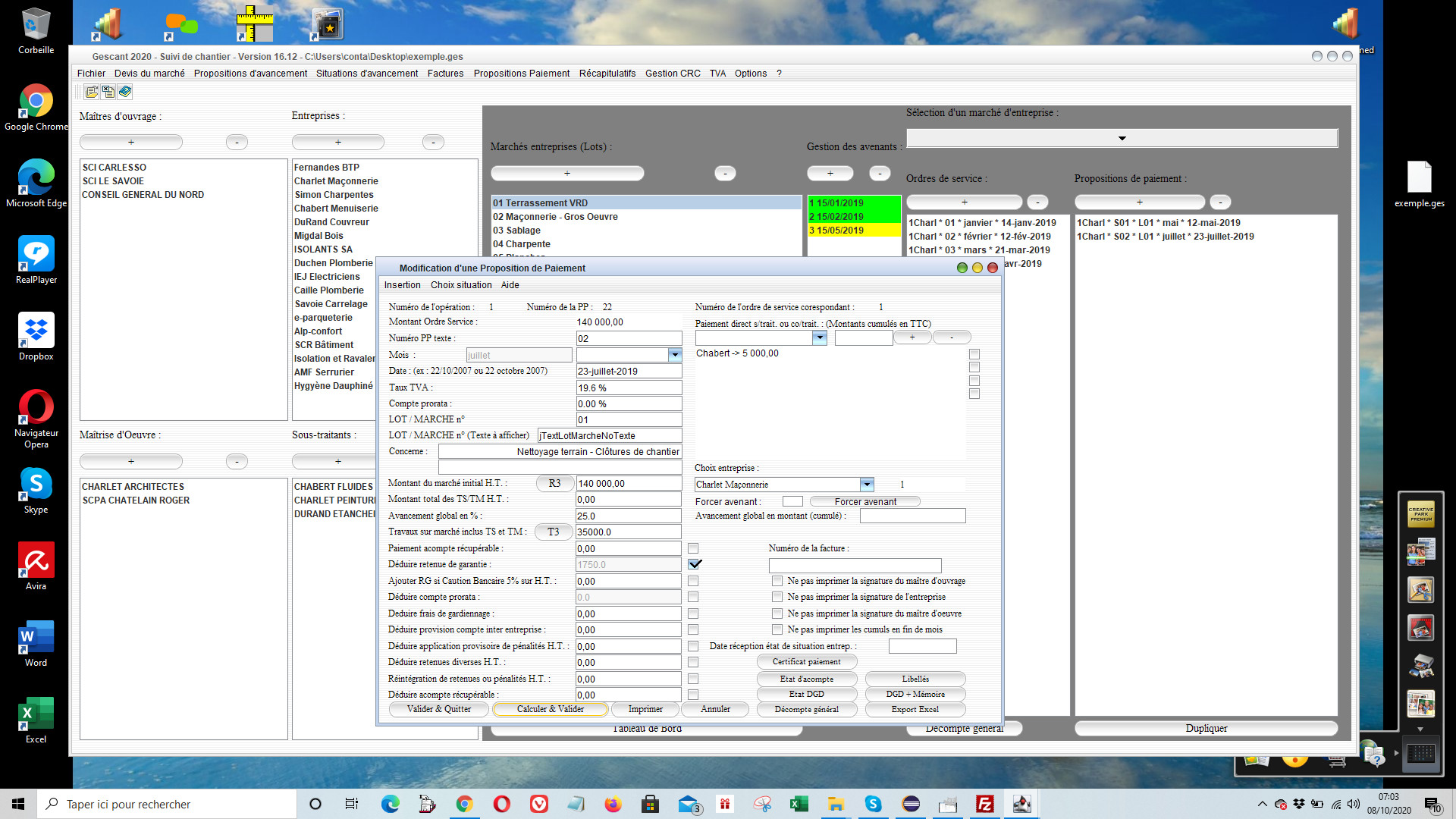Screen dimensions: 1456x819
Task: Open the Avira desktop shortcut
Action: tap(36, 567)
